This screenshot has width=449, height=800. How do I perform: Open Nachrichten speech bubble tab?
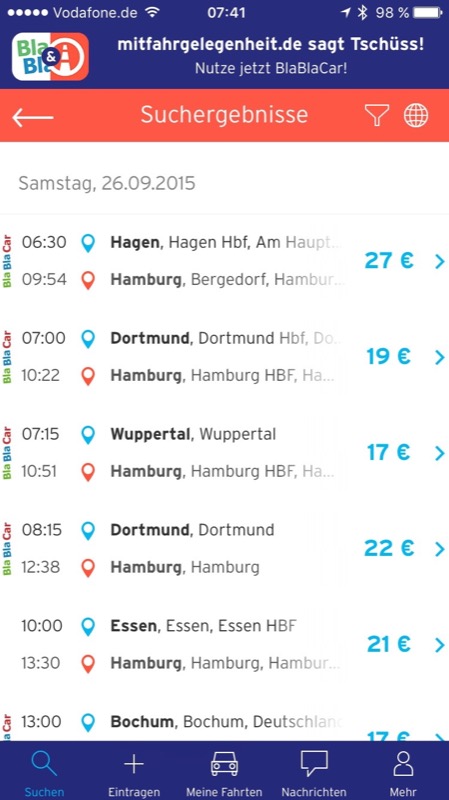(x=314, y=771)
